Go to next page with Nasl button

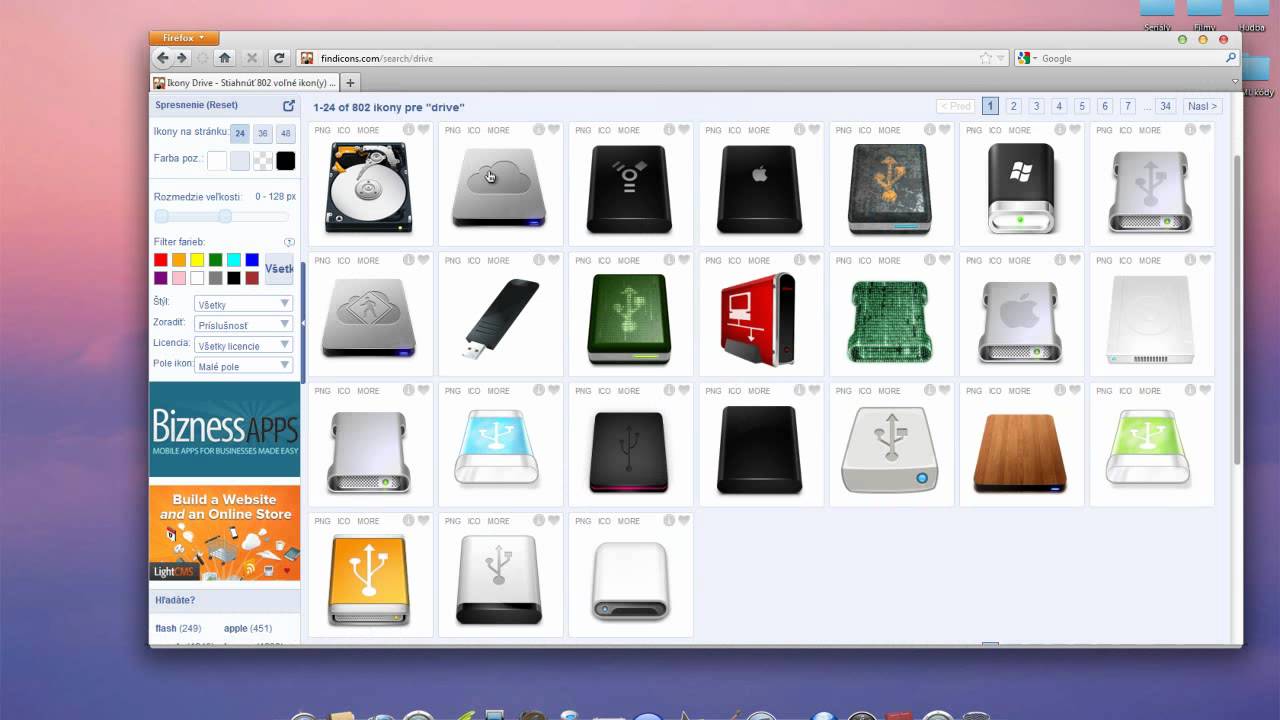pyautogui.click(x=1201, y=105)
